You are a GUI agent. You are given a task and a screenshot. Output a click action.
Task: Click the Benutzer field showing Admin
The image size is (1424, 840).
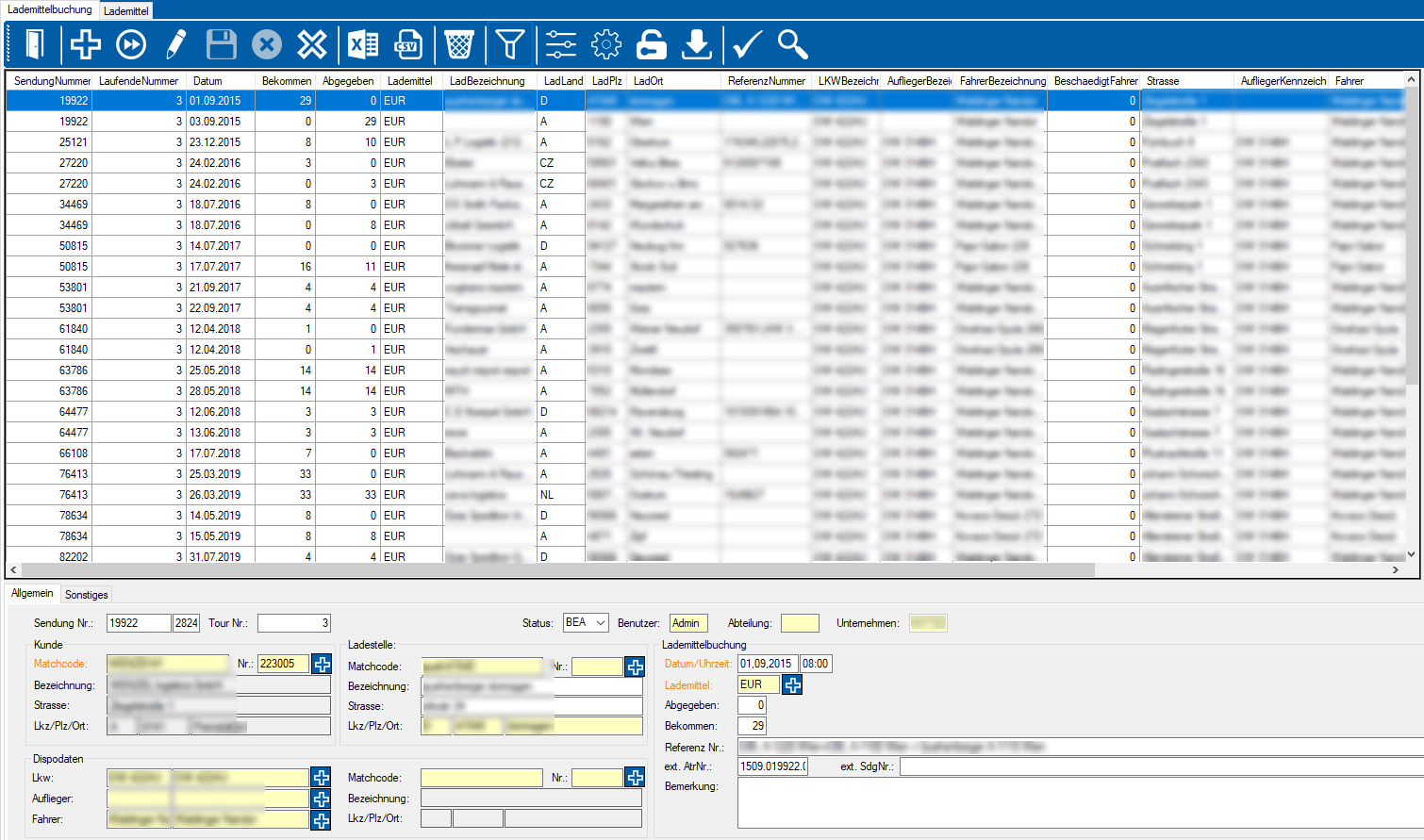pos(688,623)
